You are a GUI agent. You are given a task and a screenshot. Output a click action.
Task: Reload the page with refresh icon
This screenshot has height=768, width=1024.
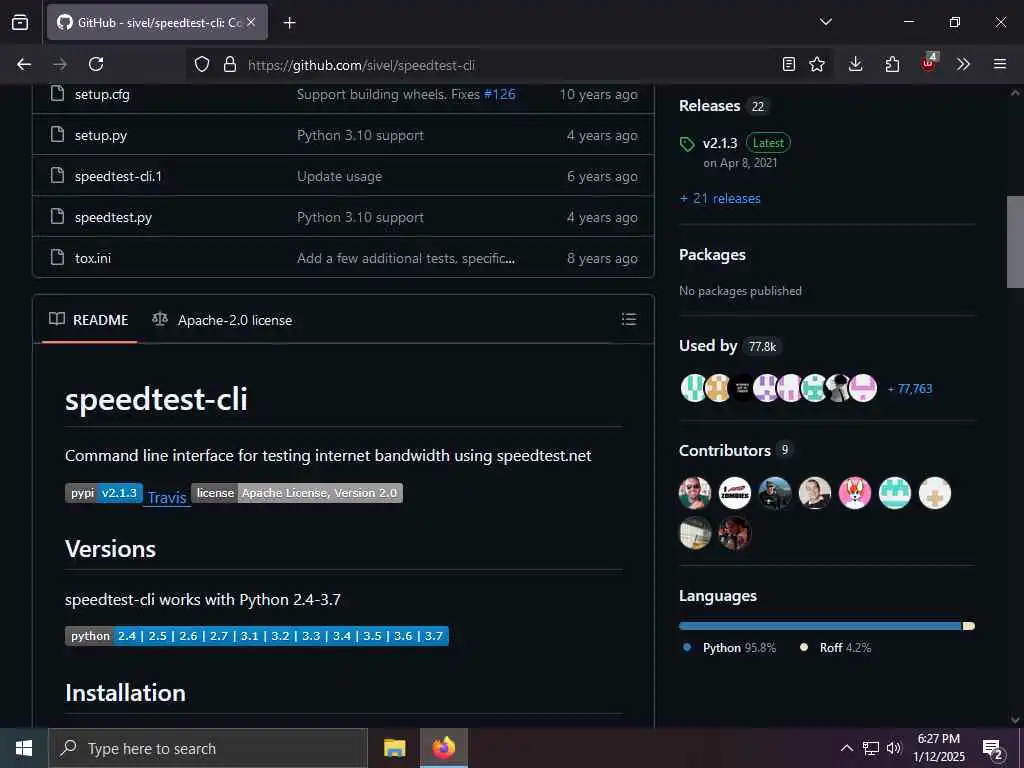pyautogui.click(x=96, y=64)
